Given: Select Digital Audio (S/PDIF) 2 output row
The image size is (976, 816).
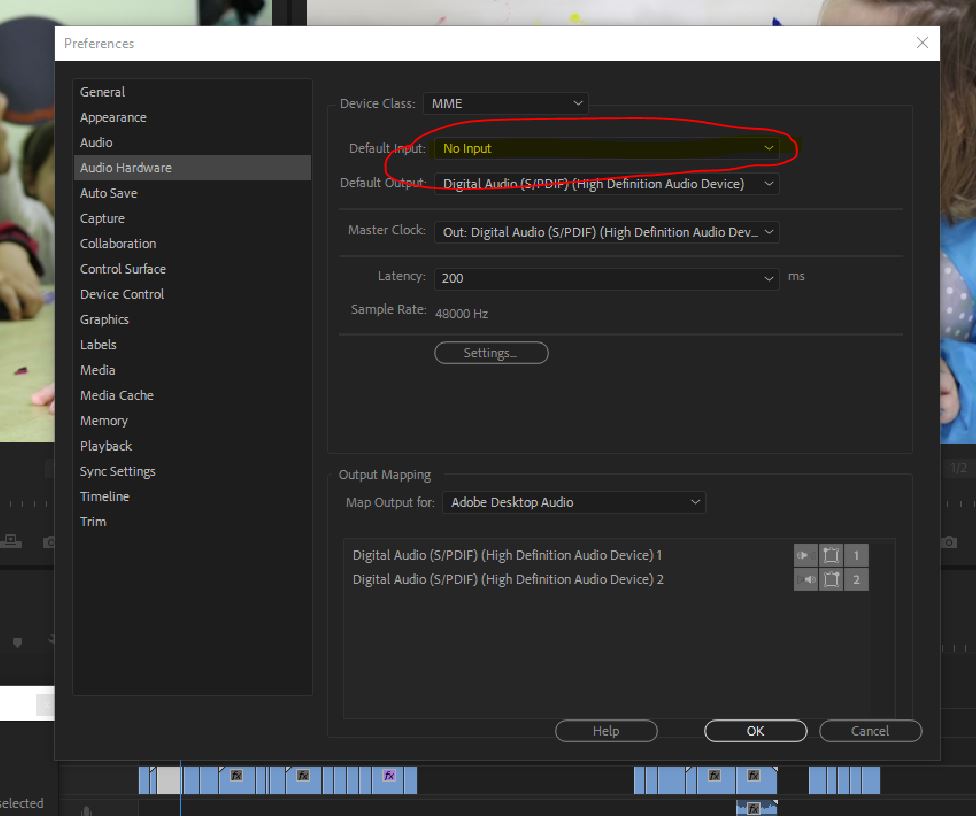Looking at the screenshot, I should point(508,579).
